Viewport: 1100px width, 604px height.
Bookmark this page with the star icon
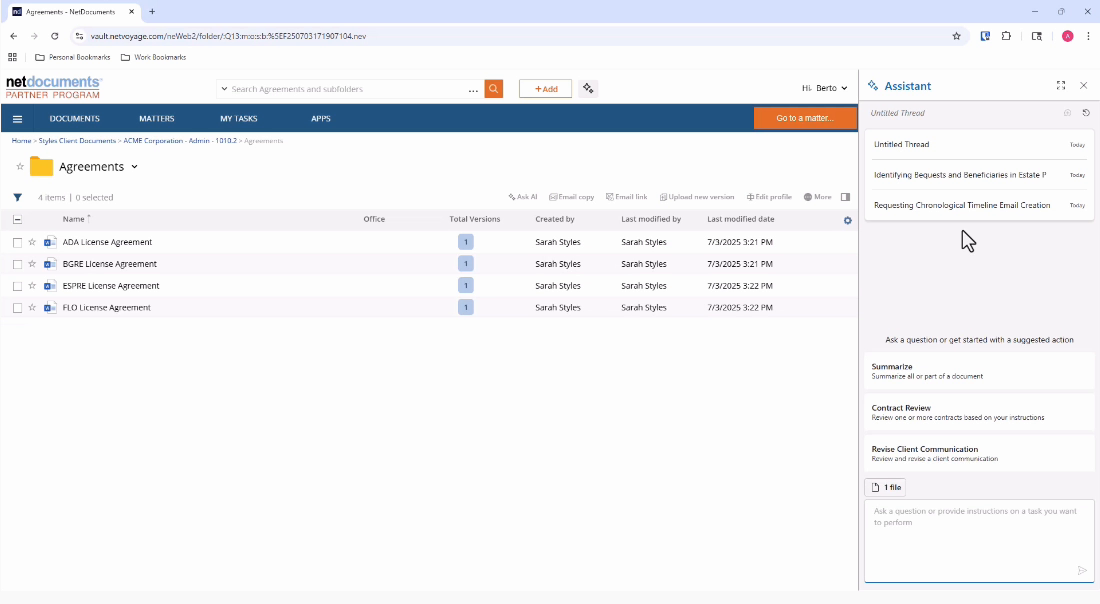[x=956, y=36]
